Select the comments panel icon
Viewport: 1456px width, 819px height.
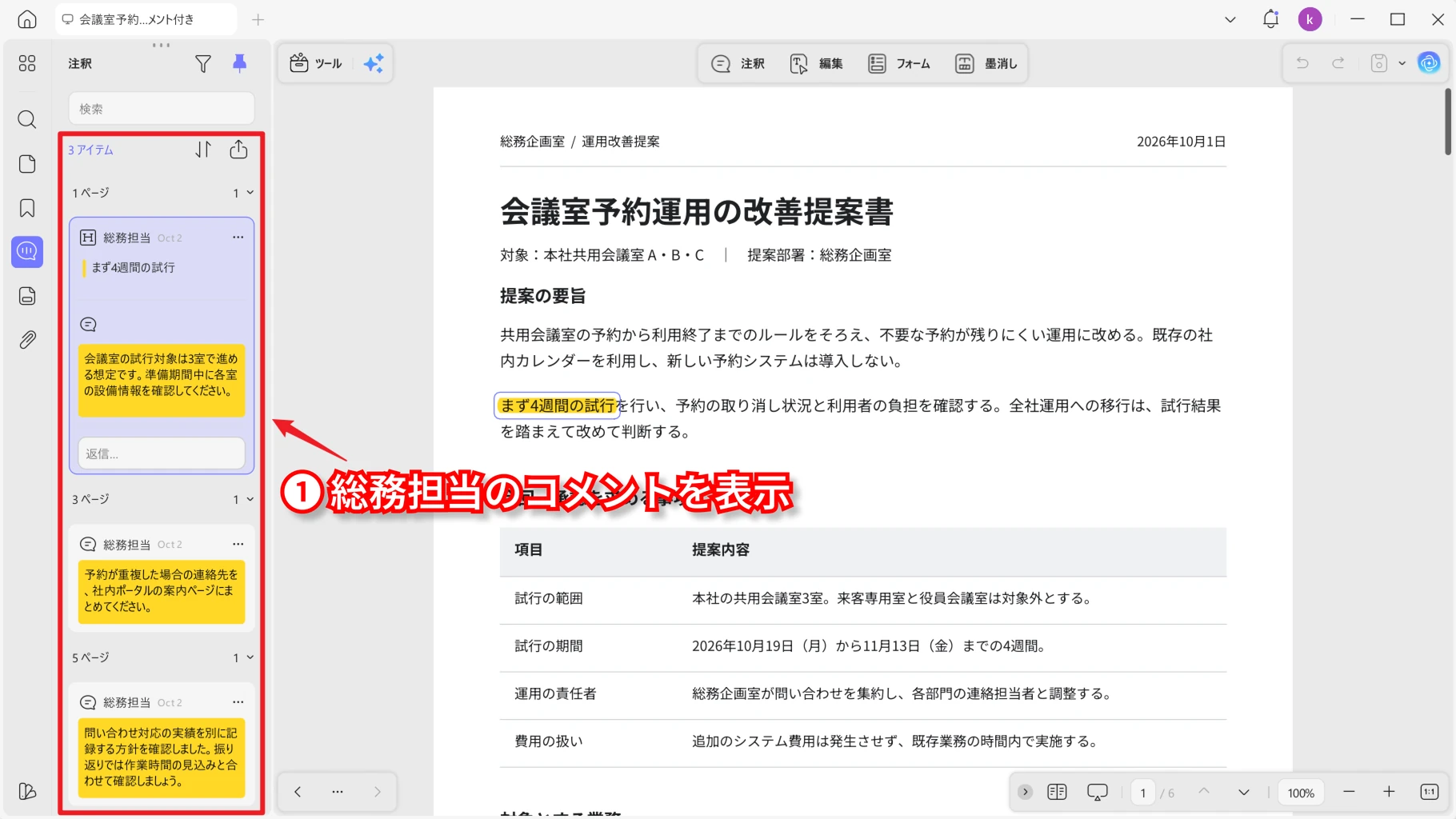point(27,252)
